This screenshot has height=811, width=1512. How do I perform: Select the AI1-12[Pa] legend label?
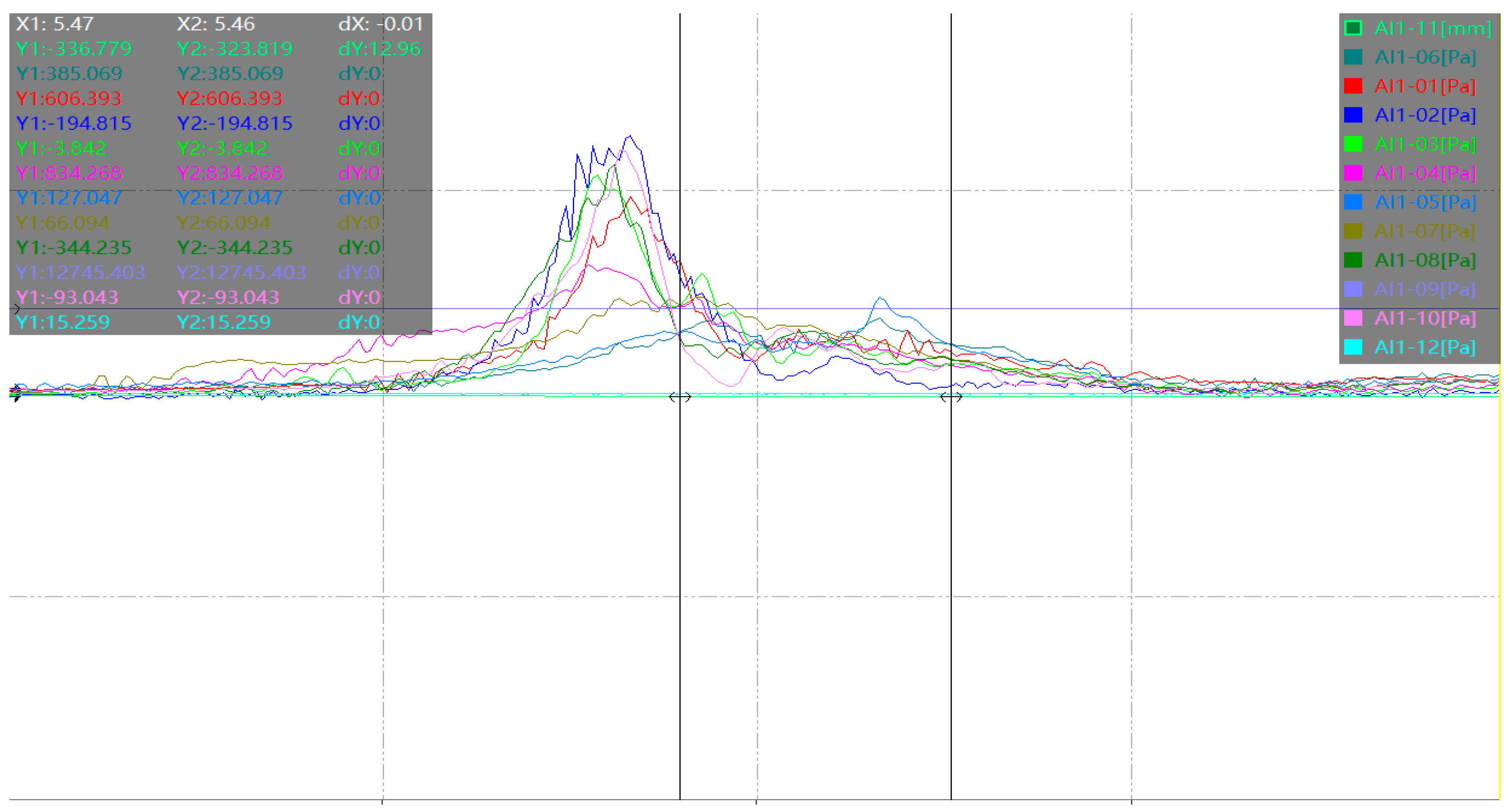(1425, 348)
